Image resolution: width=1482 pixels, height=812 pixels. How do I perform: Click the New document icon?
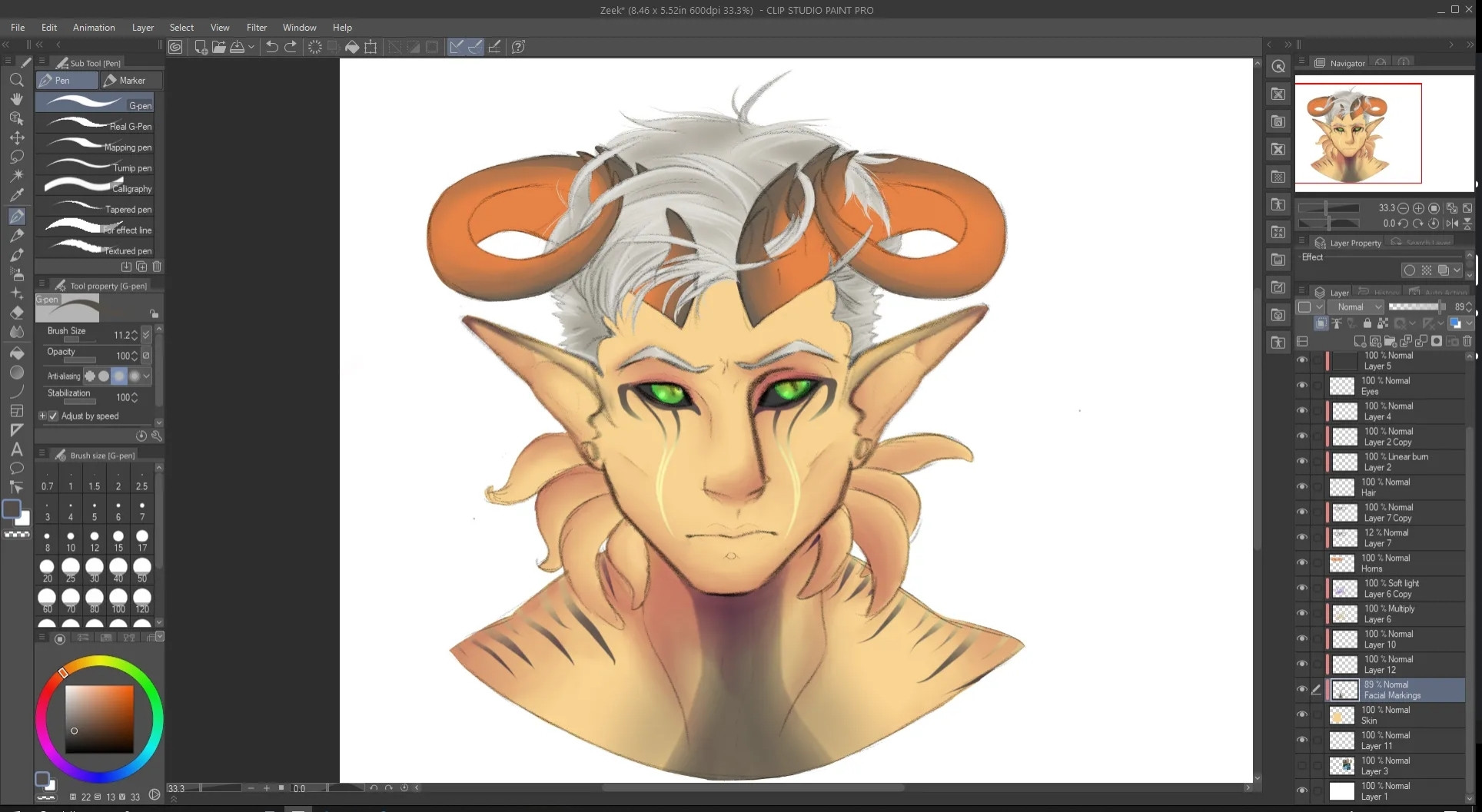pos(201,47)
